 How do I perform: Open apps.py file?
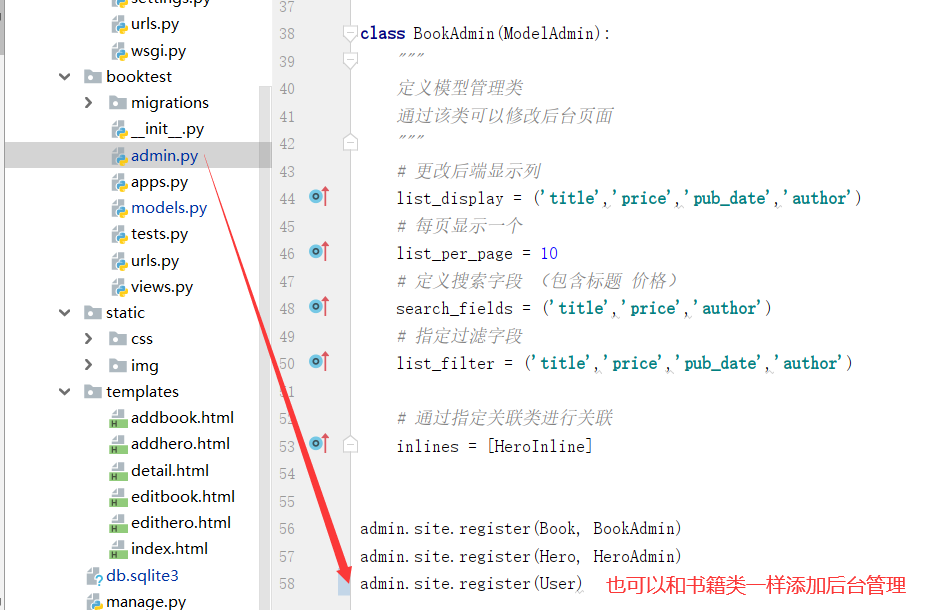[x=159, y=182]
